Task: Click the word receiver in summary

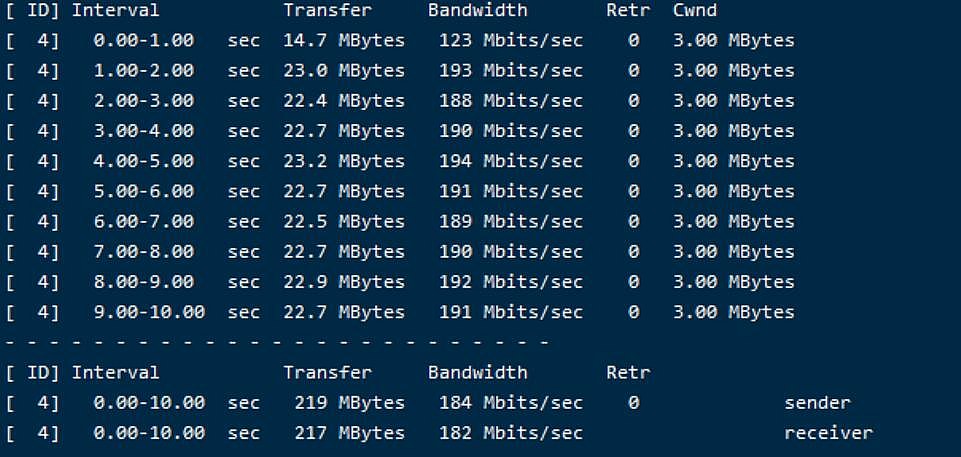Action: 829,432
